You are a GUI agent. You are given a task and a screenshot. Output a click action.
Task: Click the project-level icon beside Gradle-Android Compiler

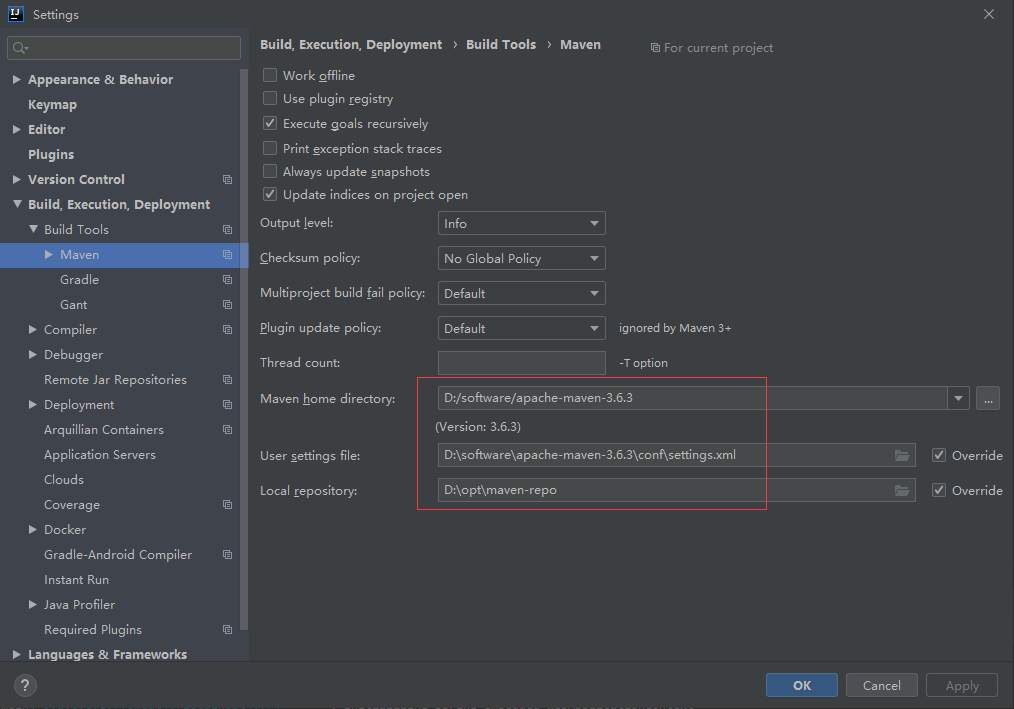(x=228, y=554)
